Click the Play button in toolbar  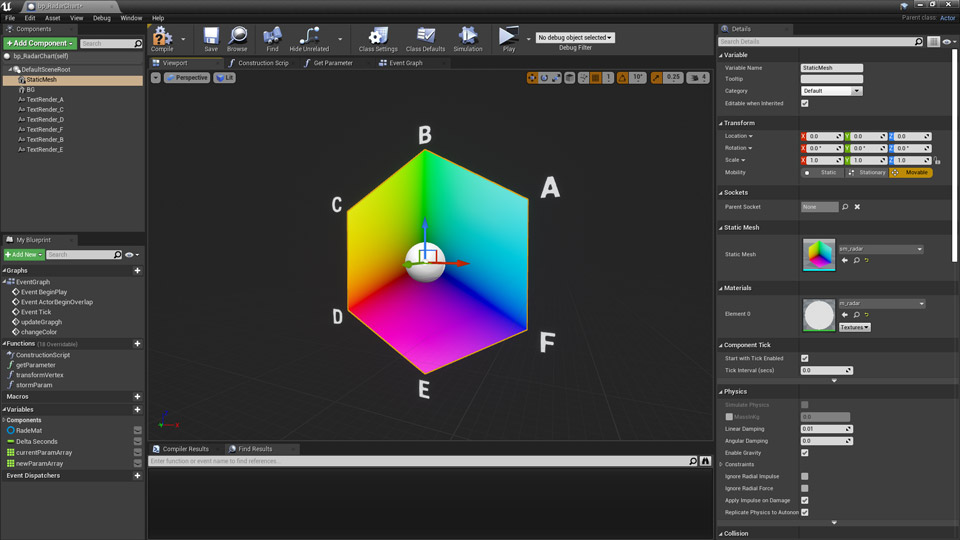(x=508, y=39)
